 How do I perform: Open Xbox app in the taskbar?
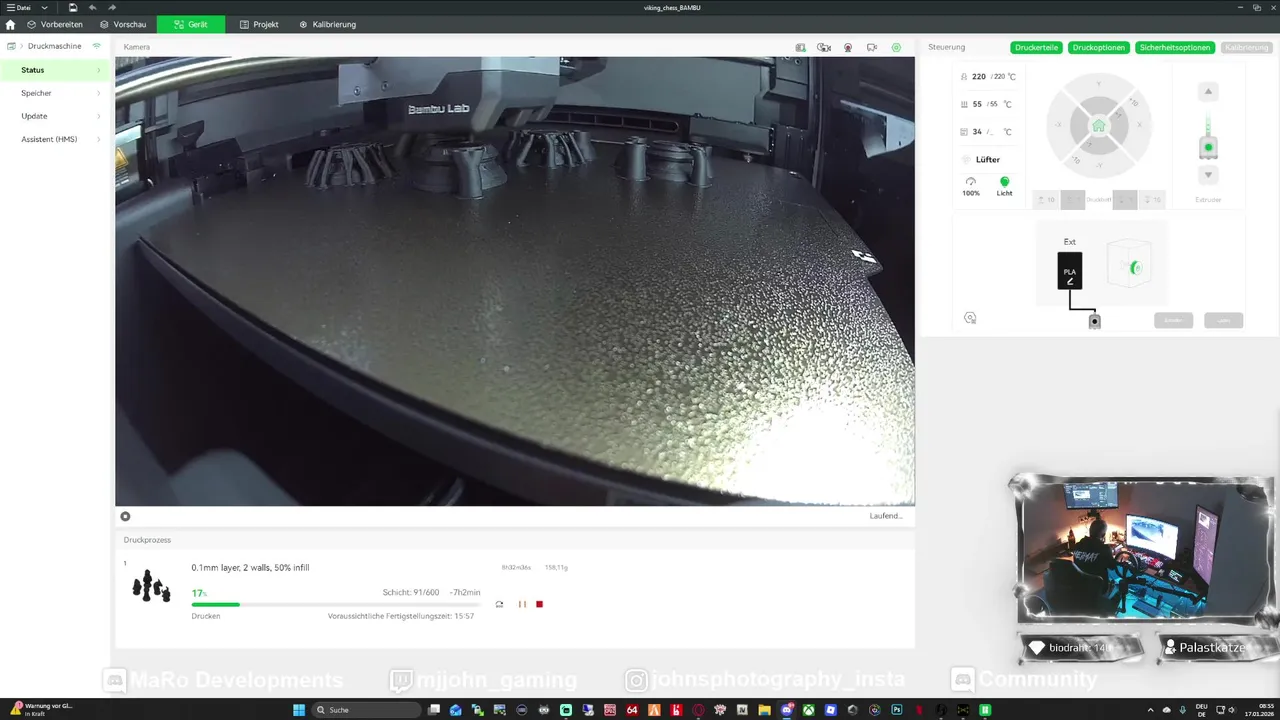[x=808, y=710]
